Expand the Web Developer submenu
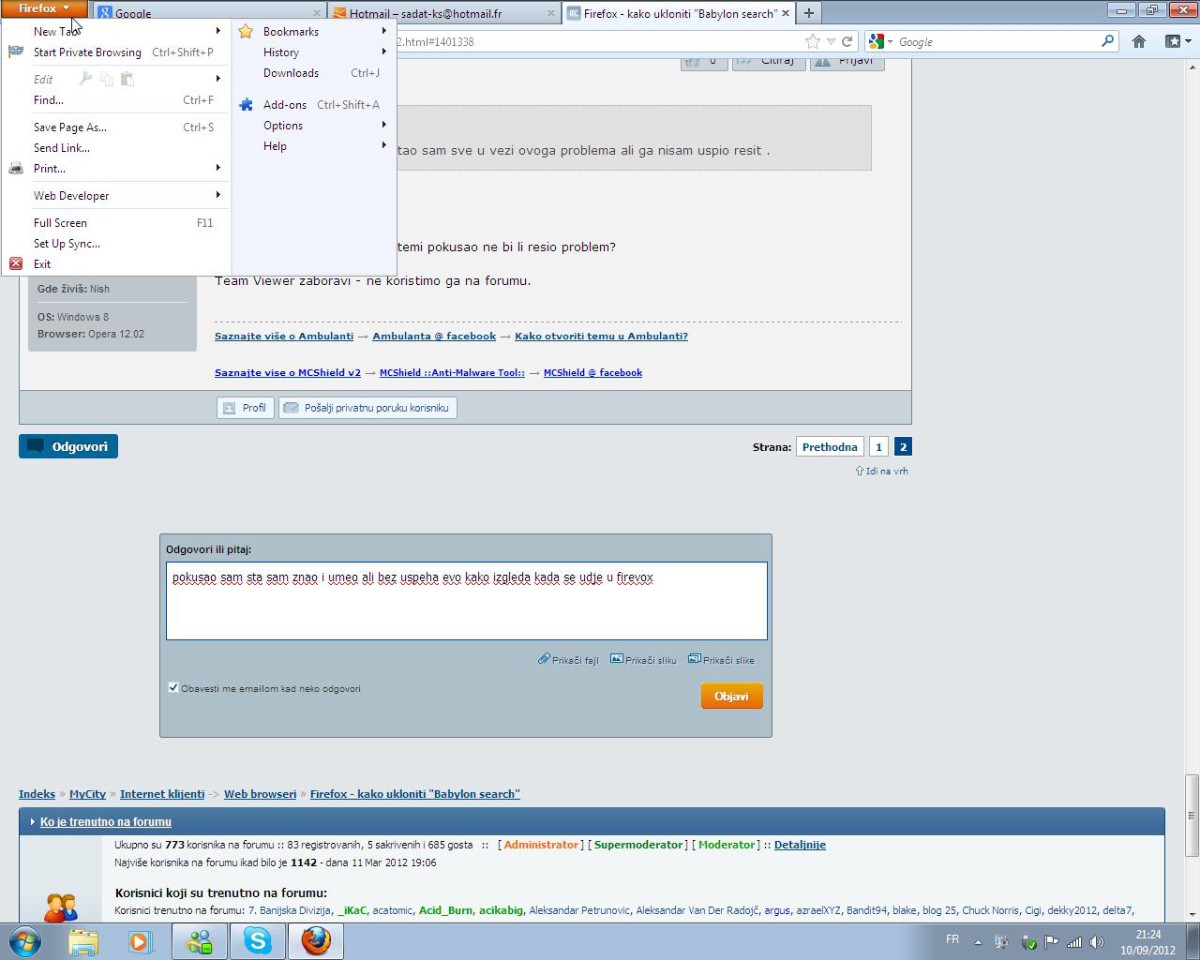1200x960 pixels. 218,195
